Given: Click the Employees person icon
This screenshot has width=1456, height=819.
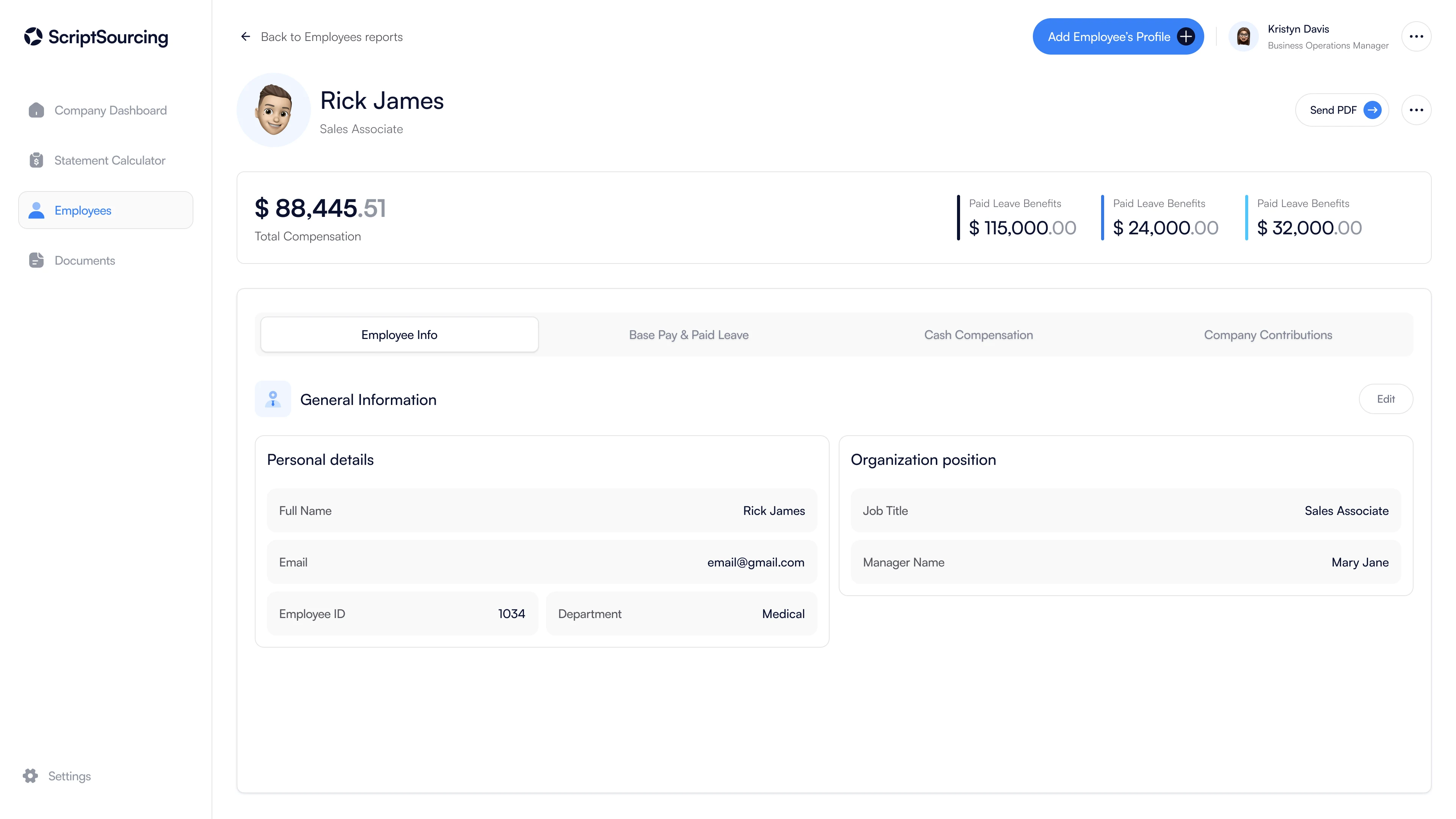Looking at the screenshot, I should click(x=36, y=210).
